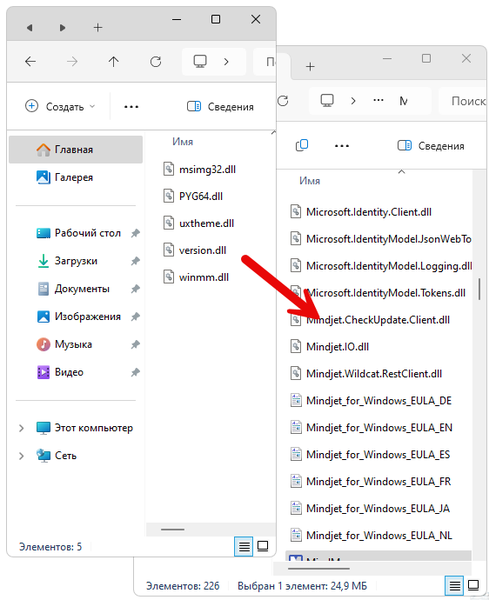
Task: Open the Создать dropdown menu
Action: point(60,106)
